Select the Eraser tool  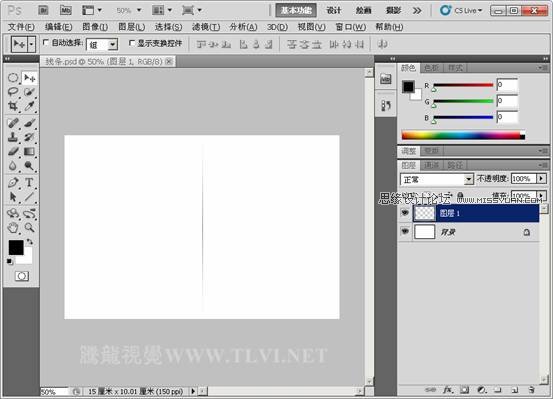[x=13, y=151]
